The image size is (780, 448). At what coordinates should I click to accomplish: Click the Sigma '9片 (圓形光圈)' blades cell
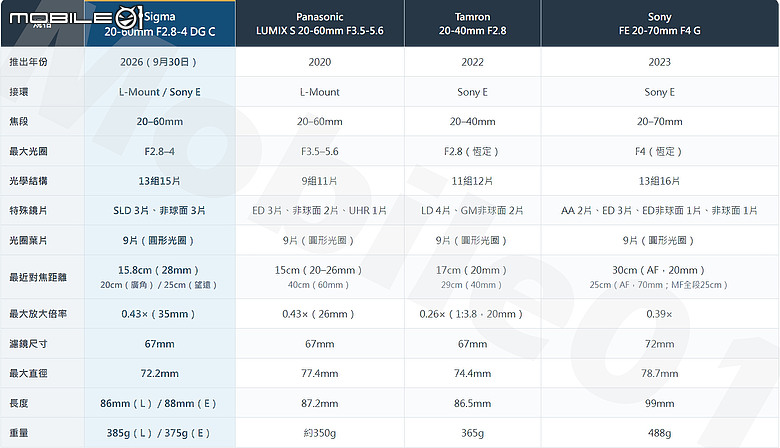[x=159, y=240]
